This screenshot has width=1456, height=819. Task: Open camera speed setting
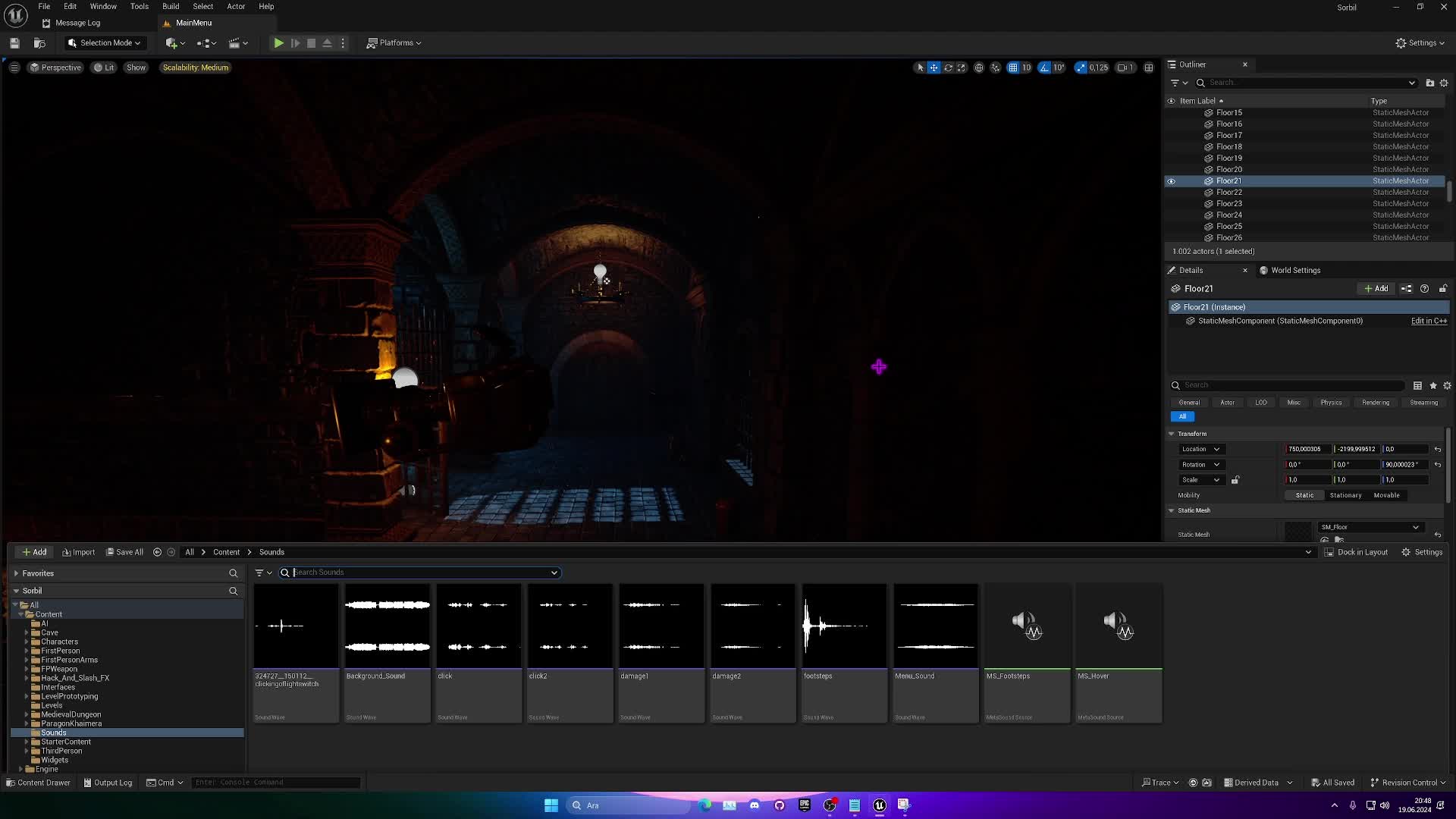[1125, 67]
